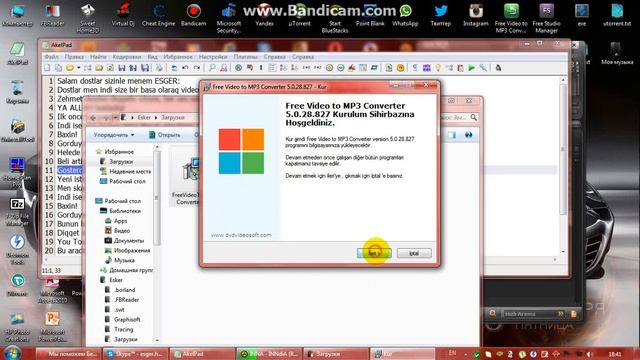Switch to the AkelPad taskbar button
The image size is (640, 360).
point(202,354)
